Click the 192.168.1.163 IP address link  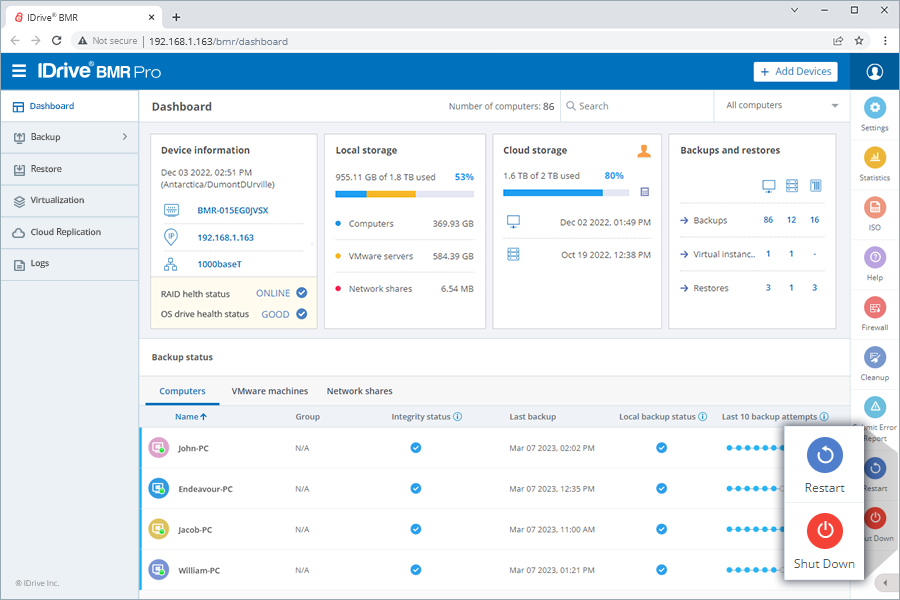(x=226, y=237)
